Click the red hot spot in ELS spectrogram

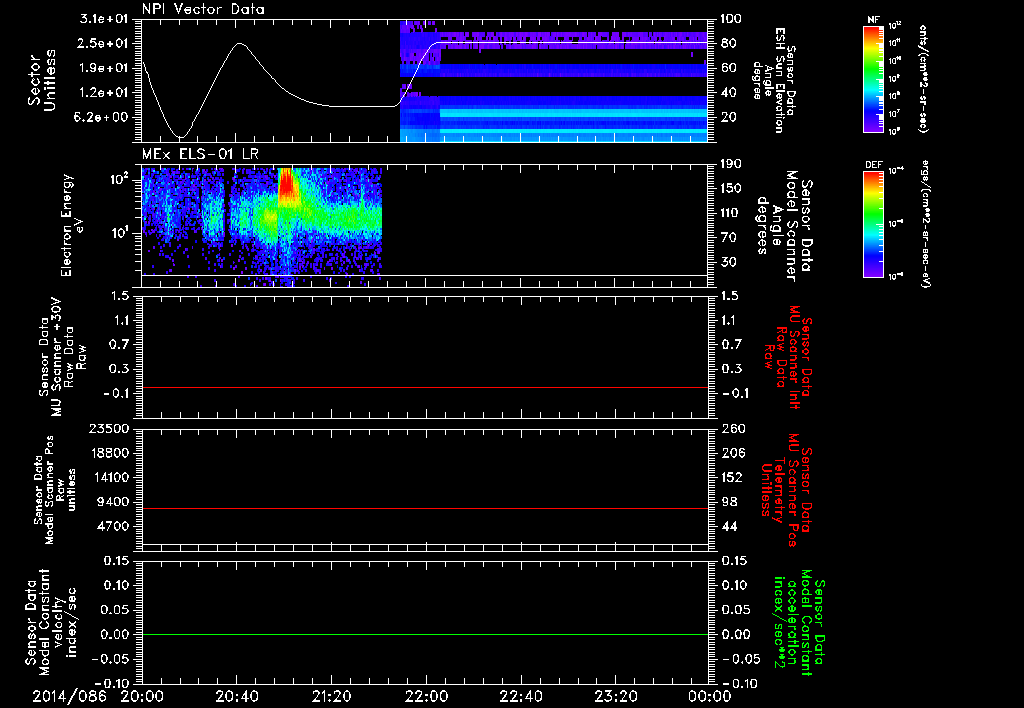[286, 183]
